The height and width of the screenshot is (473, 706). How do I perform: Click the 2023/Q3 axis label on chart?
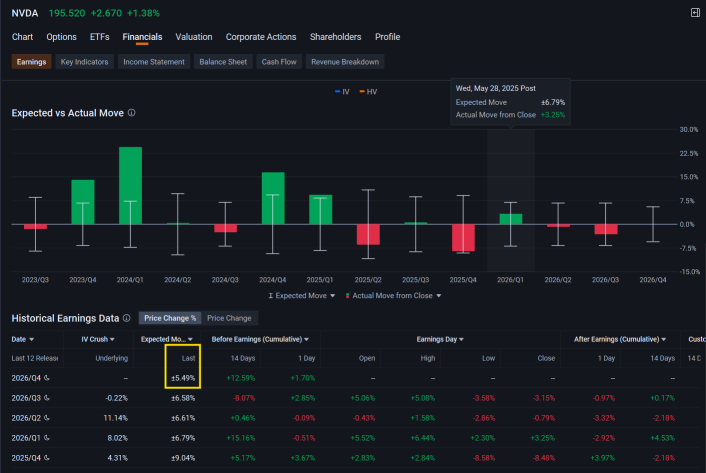pyautogui.click(x=35, y=280)
